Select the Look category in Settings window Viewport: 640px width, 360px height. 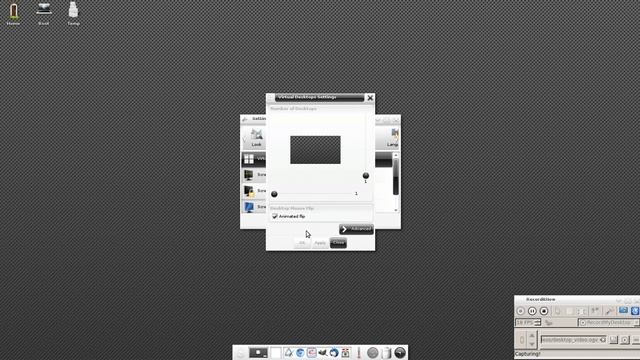click(256, 138)
